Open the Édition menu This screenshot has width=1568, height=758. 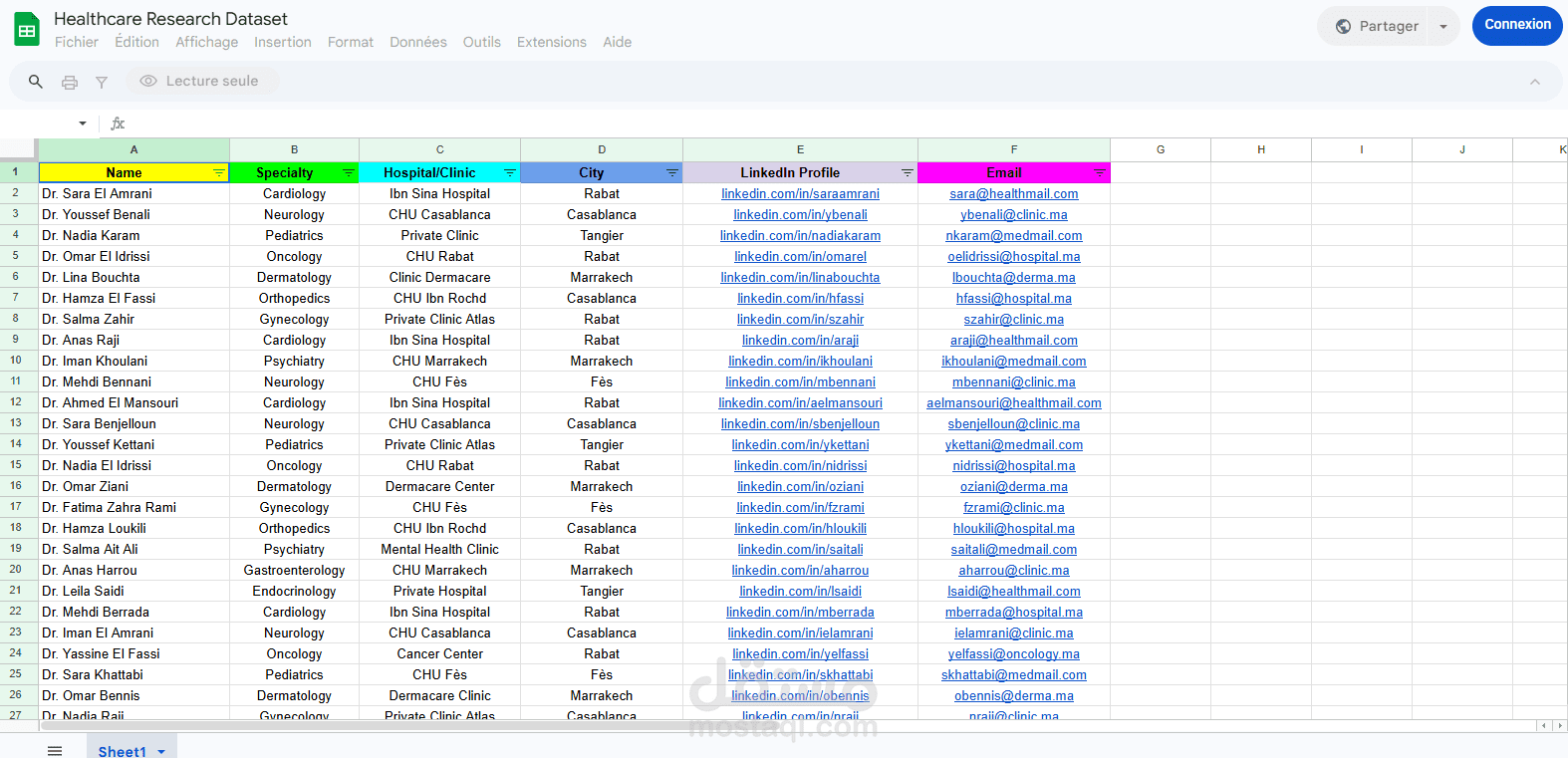click(136, 43)
